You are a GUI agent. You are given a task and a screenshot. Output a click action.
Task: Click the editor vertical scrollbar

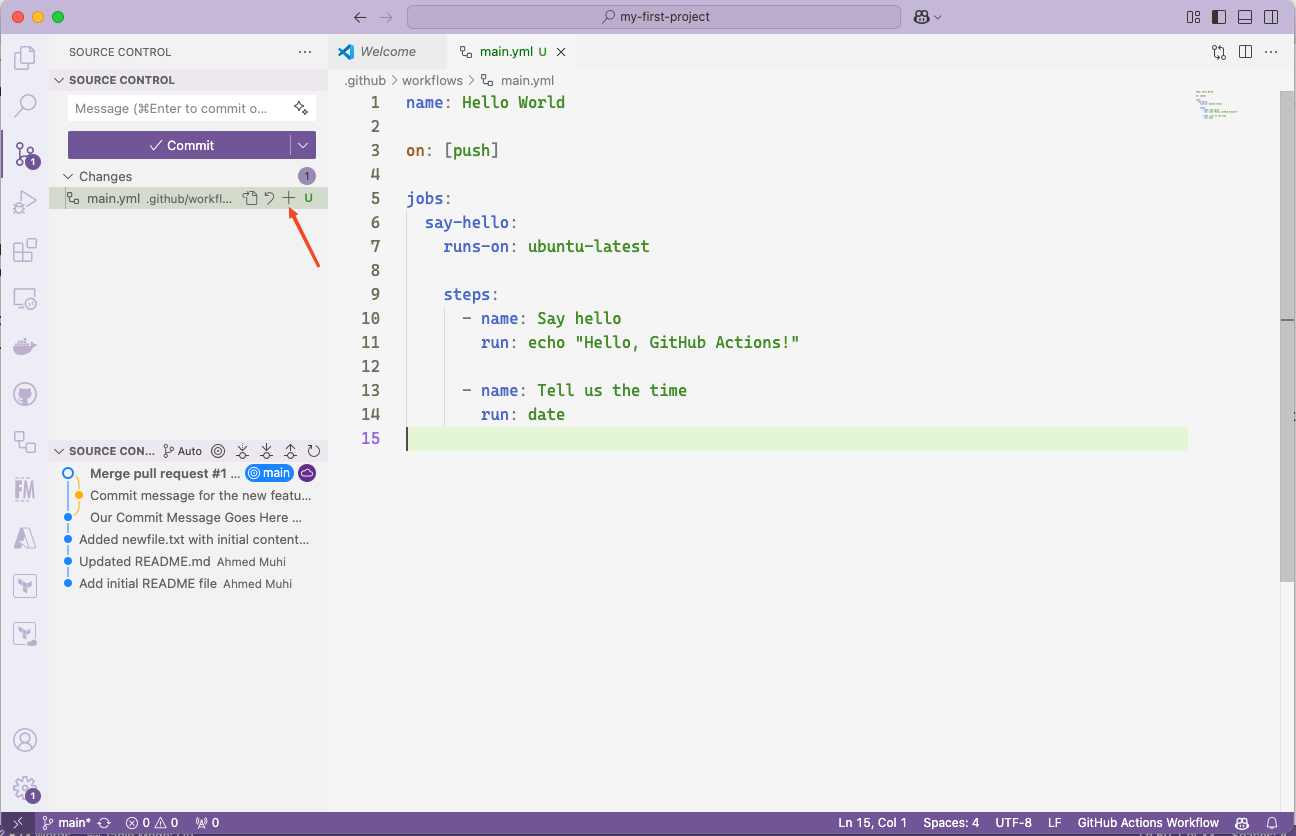pos(1287,335)
